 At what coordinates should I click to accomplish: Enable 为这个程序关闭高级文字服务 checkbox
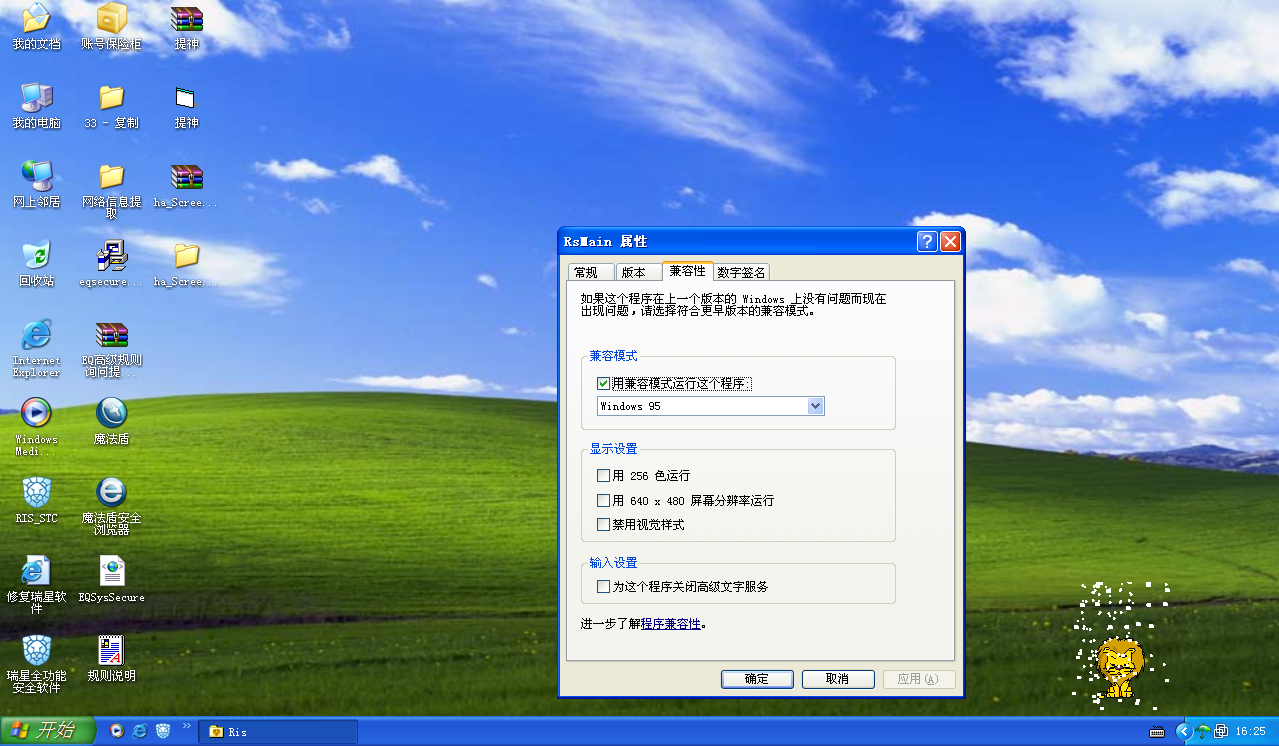click(x=603, y=586)
